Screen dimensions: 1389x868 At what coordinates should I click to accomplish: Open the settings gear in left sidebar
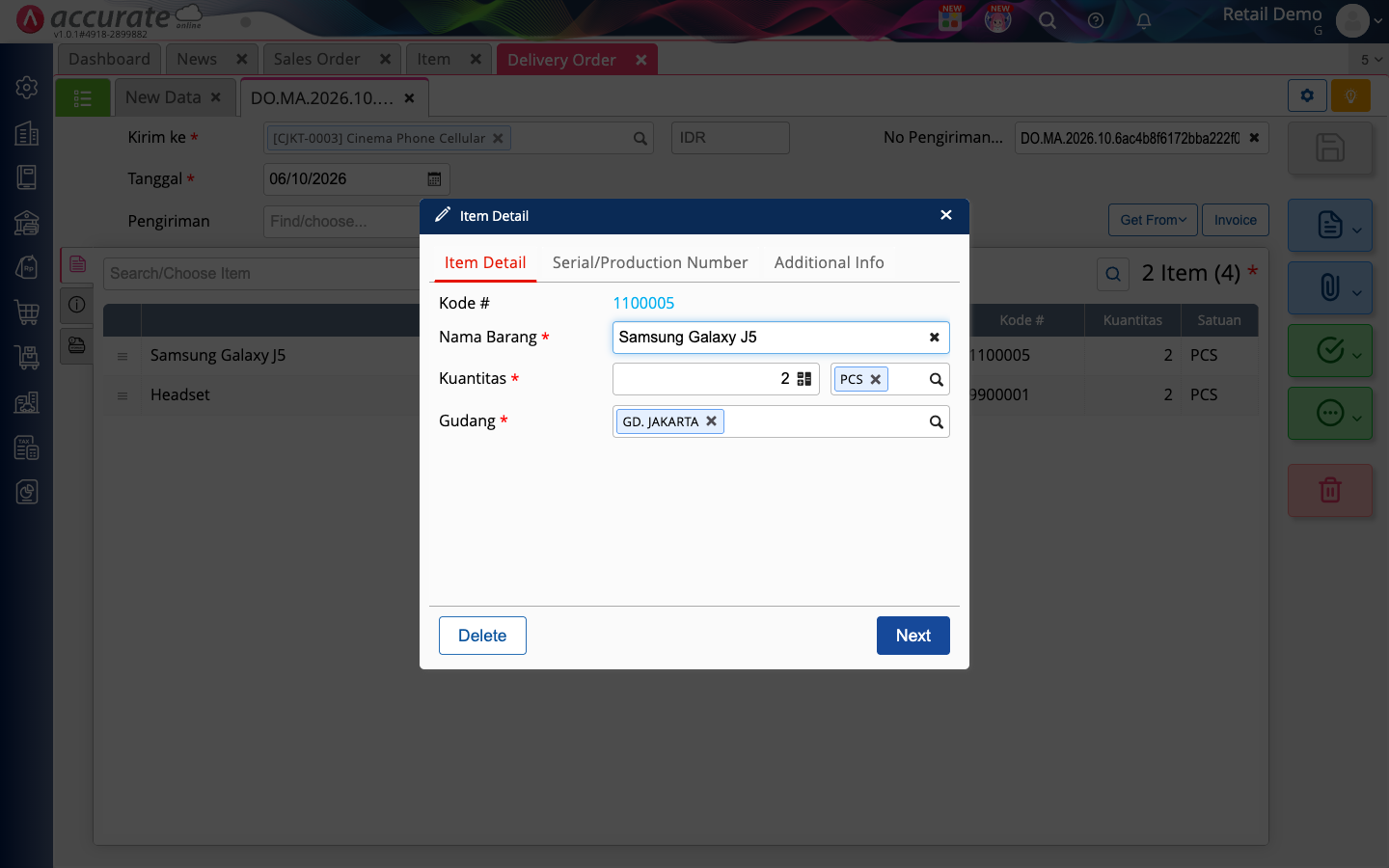[27, 88]
